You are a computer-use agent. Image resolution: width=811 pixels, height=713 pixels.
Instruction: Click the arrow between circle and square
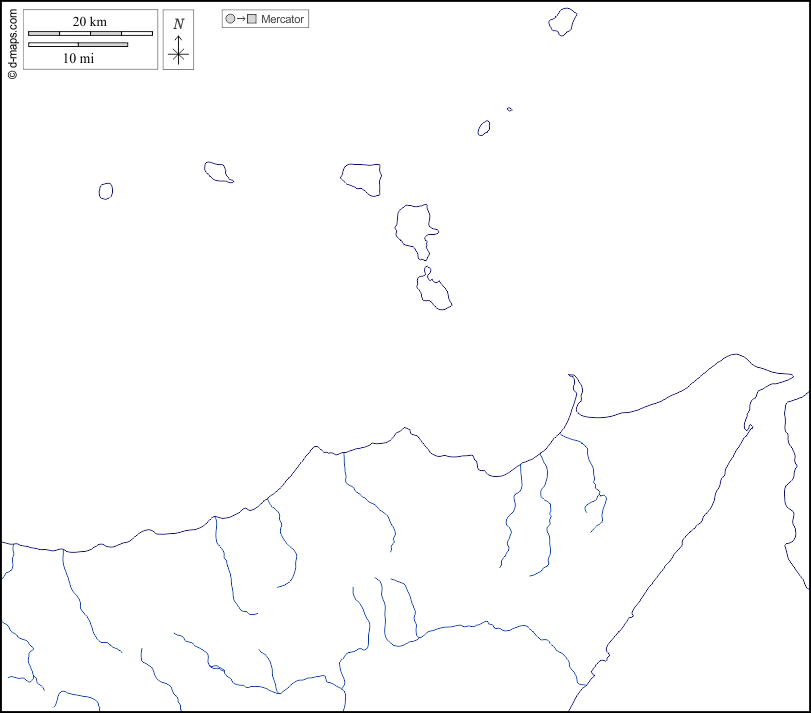241,19
